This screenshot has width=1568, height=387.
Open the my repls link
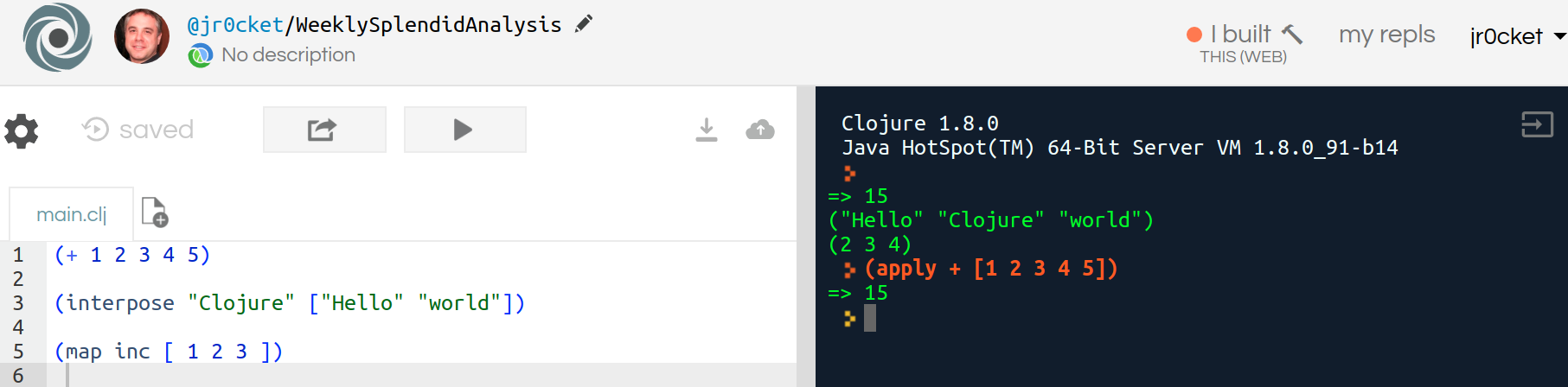[1386, 35]
